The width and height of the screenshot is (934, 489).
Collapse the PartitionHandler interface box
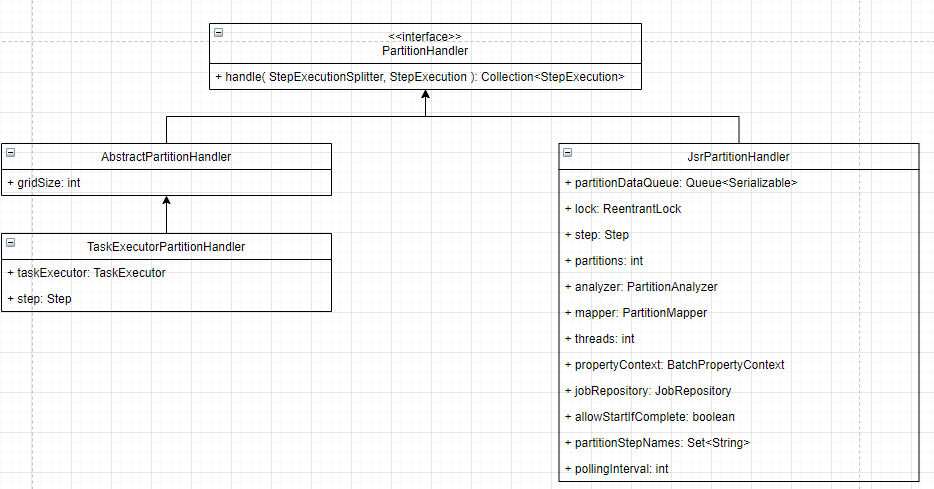219,33
